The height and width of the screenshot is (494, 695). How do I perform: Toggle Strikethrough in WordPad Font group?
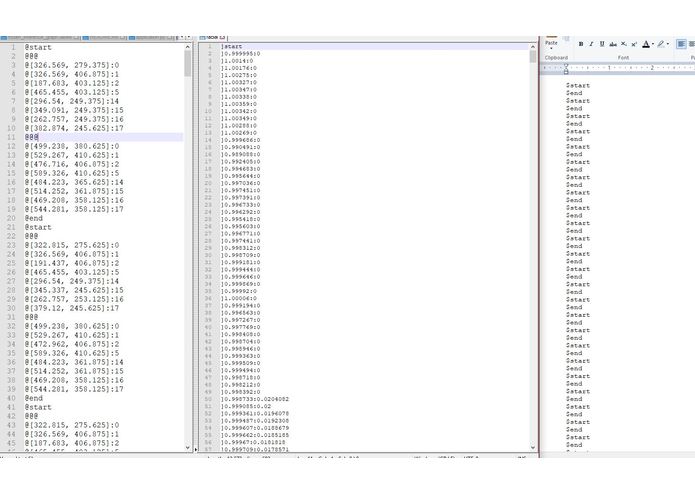613,44
